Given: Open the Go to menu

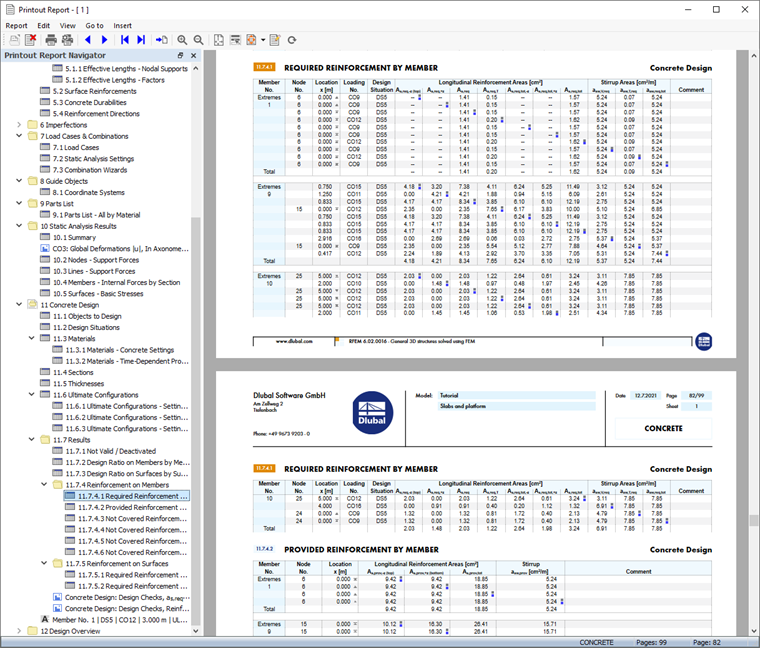Looking at the screenshot, I should pyautogui.click(x=94, y=25).
